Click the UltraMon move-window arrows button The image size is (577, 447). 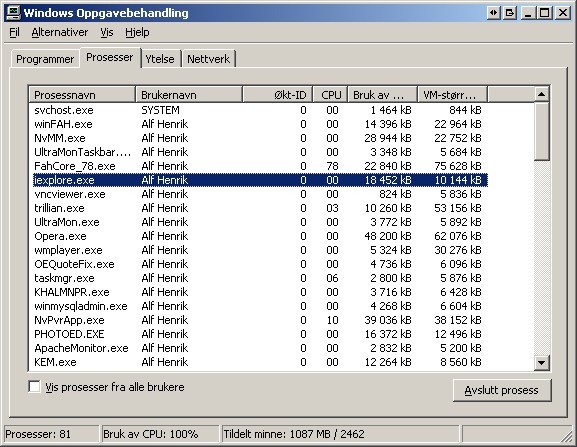tap(493, 13)
